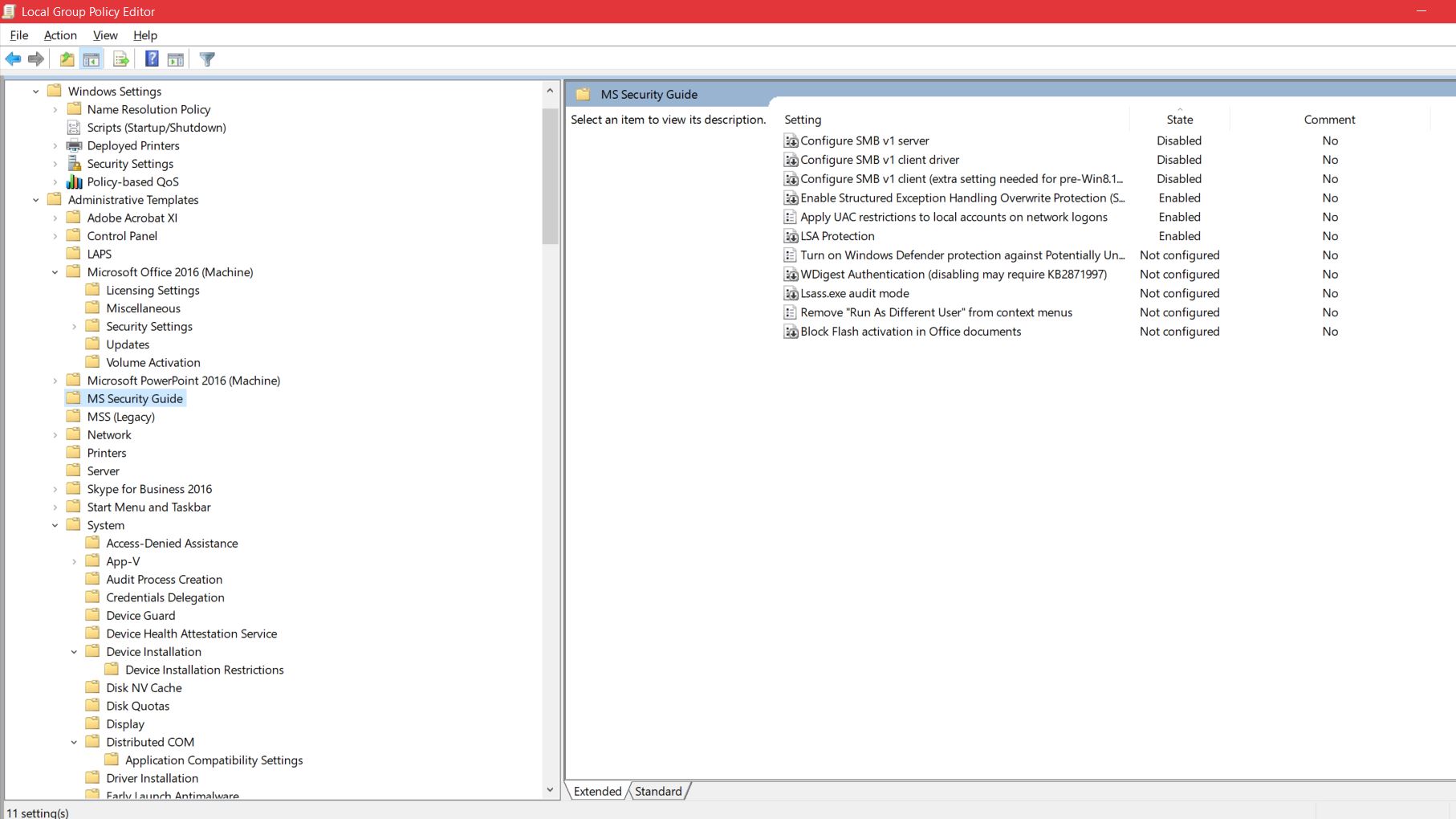Expand the Name Resolution Policy node
This screenshot has height=819, width=1456.
pos(55,110)
